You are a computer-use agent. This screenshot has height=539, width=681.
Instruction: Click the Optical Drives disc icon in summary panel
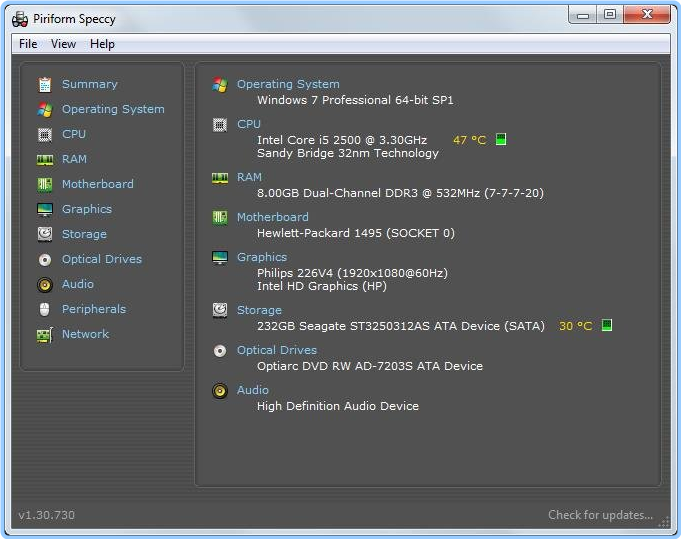[x=220, y=351]
